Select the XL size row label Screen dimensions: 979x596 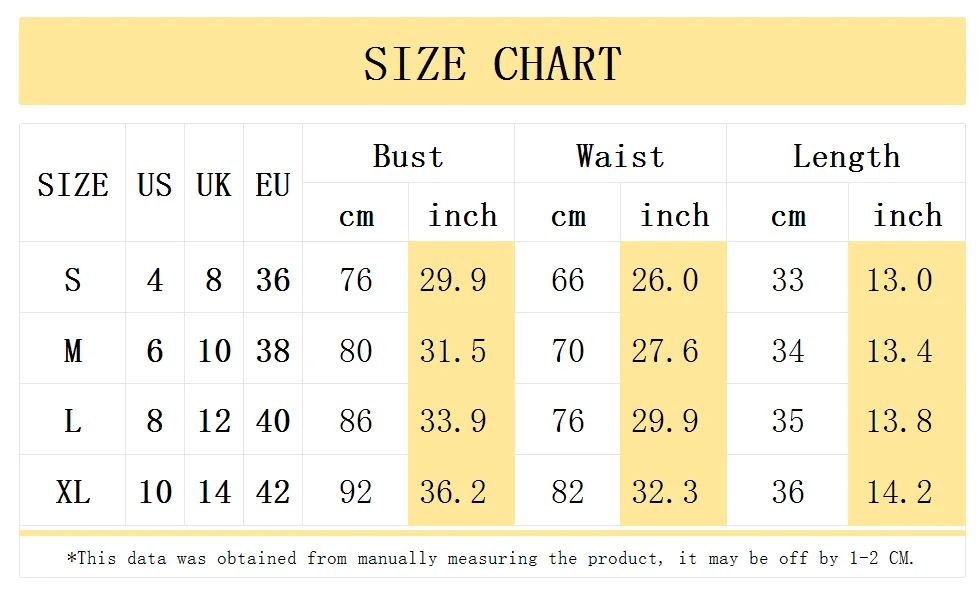pyautogui.click(x=72, y=491)
